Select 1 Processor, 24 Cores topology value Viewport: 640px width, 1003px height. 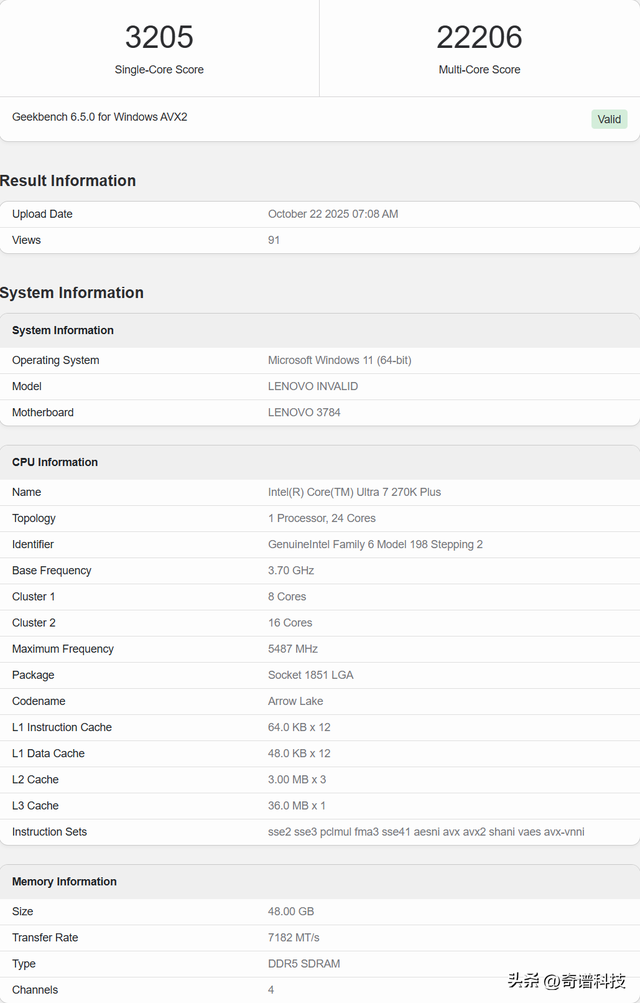click(322, 519)
